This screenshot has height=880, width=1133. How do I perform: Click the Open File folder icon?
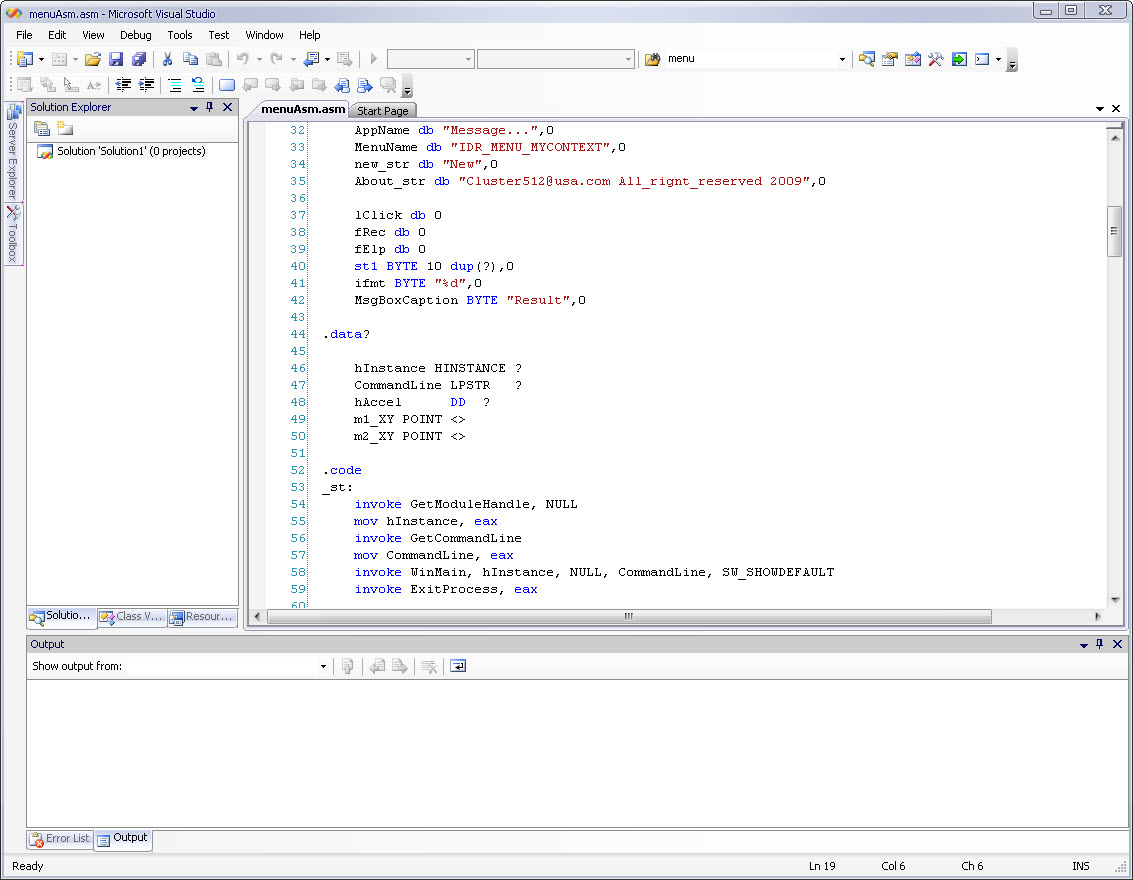tap(92, 59)
